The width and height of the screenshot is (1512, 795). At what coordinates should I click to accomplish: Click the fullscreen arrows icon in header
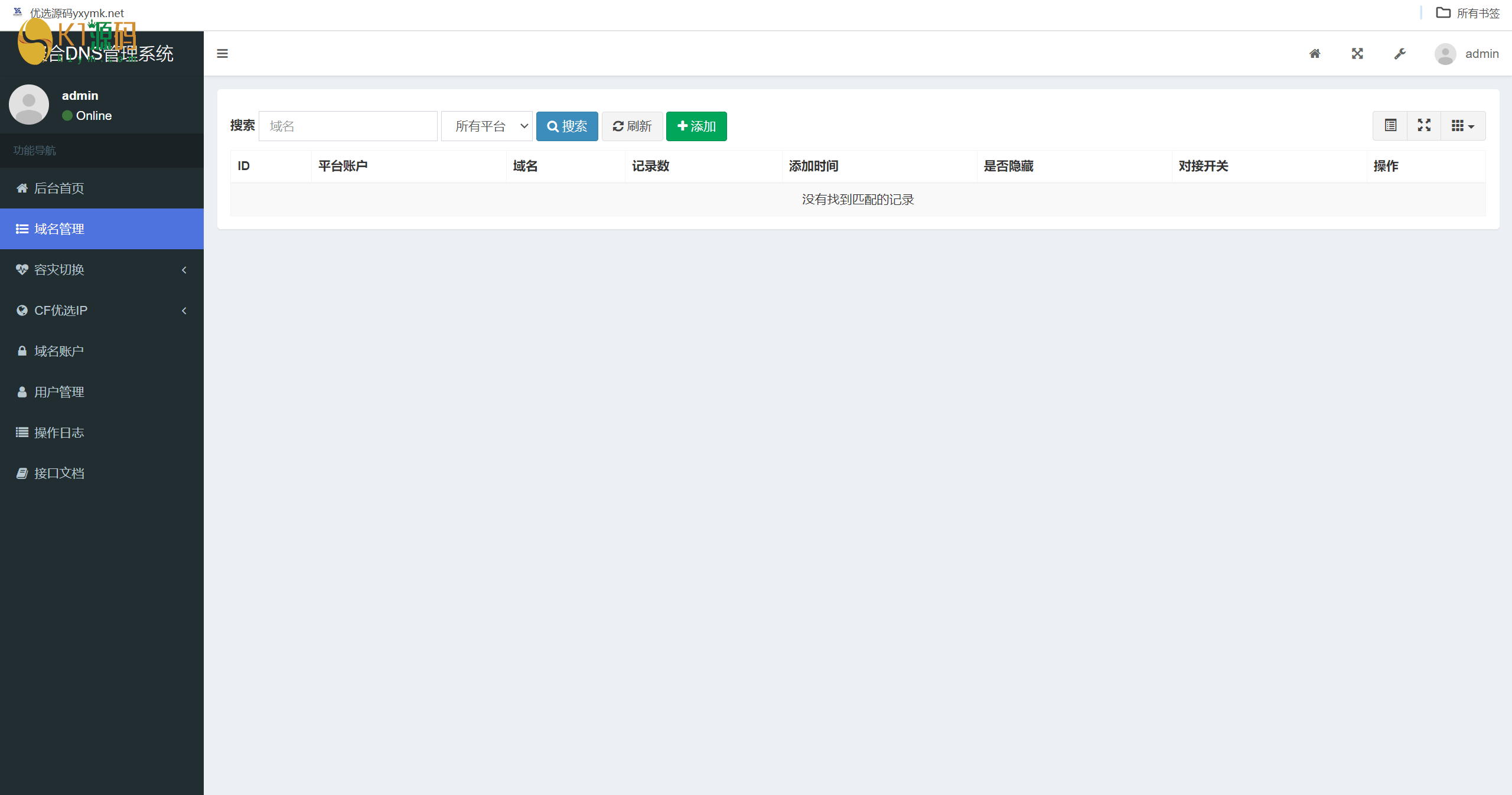pyautogui.click(x=1357, y=54)
